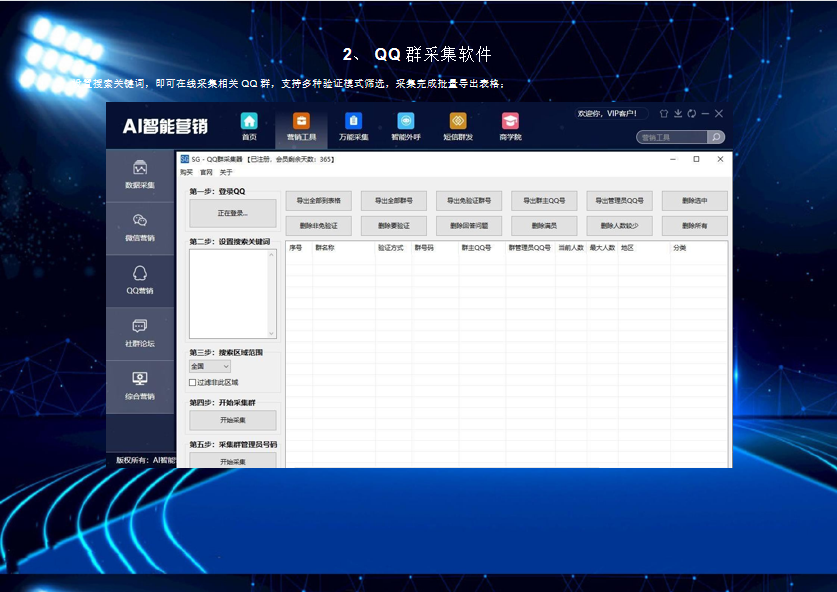Viewport: 837px width, 592px height.
Task: Click the 正在登录... QQ login button
Action: [x=233, y=213]
